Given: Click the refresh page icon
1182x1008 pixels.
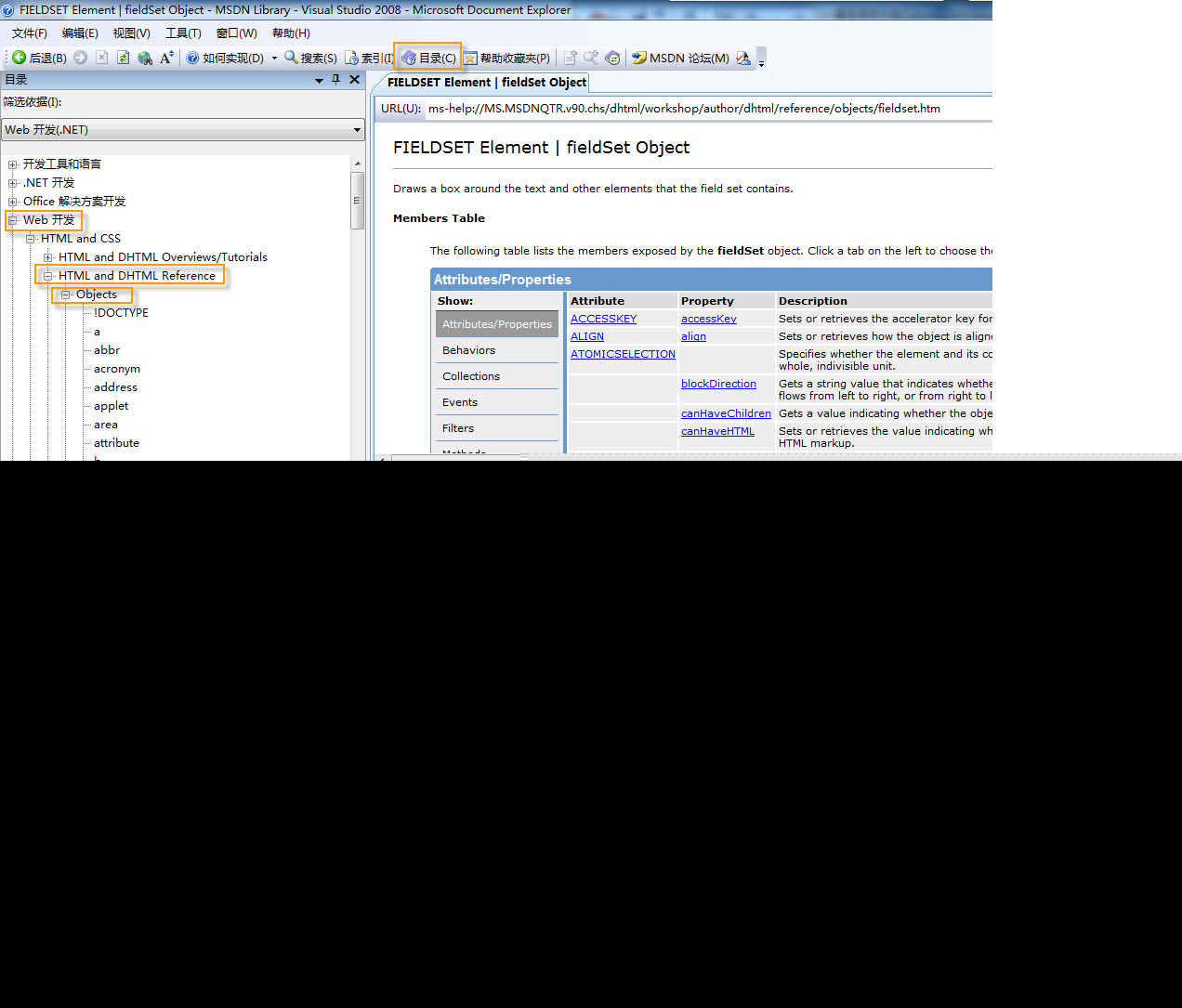Looking at the screenshot, I should [x=123, y=58].
